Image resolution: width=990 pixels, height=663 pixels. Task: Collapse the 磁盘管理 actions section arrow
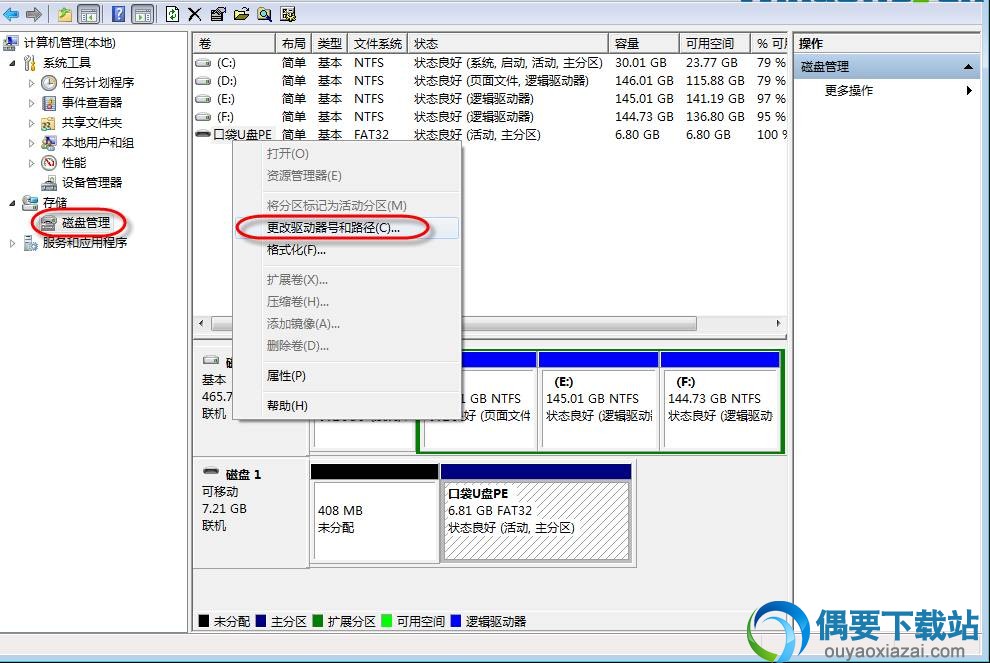tap(968, 66)
